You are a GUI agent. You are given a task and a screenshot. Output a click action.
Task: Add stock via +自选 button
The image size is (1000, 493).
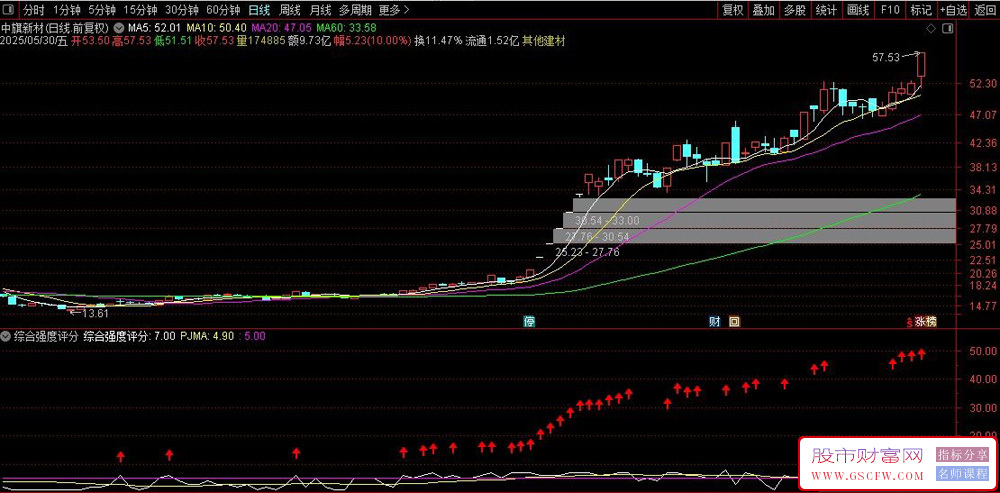coord(953,10)
